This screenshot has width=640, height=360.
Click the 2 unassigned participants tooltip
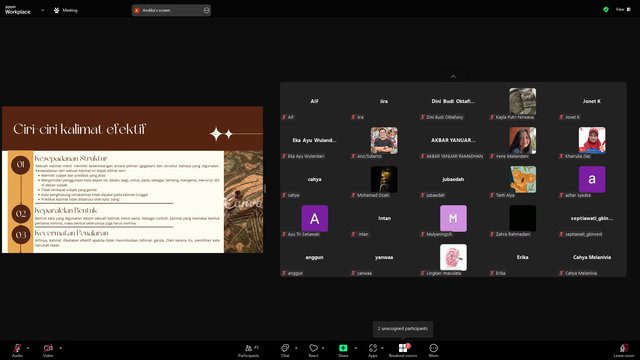pyautogui.click(x=403, y=329)
